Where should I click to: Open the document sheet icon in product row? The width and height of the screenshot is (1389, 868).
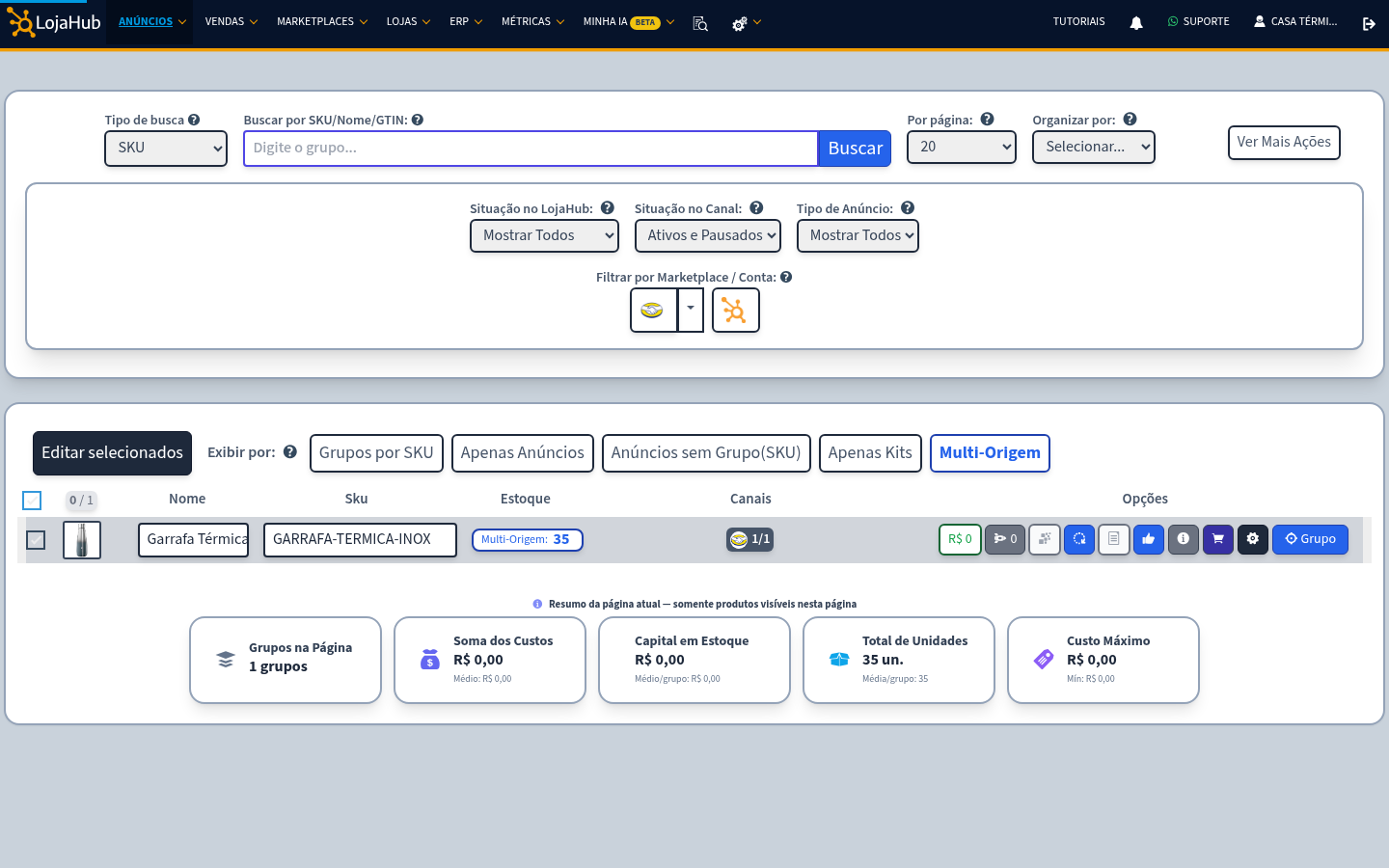pyautogui.click(x=1114, y=539)
